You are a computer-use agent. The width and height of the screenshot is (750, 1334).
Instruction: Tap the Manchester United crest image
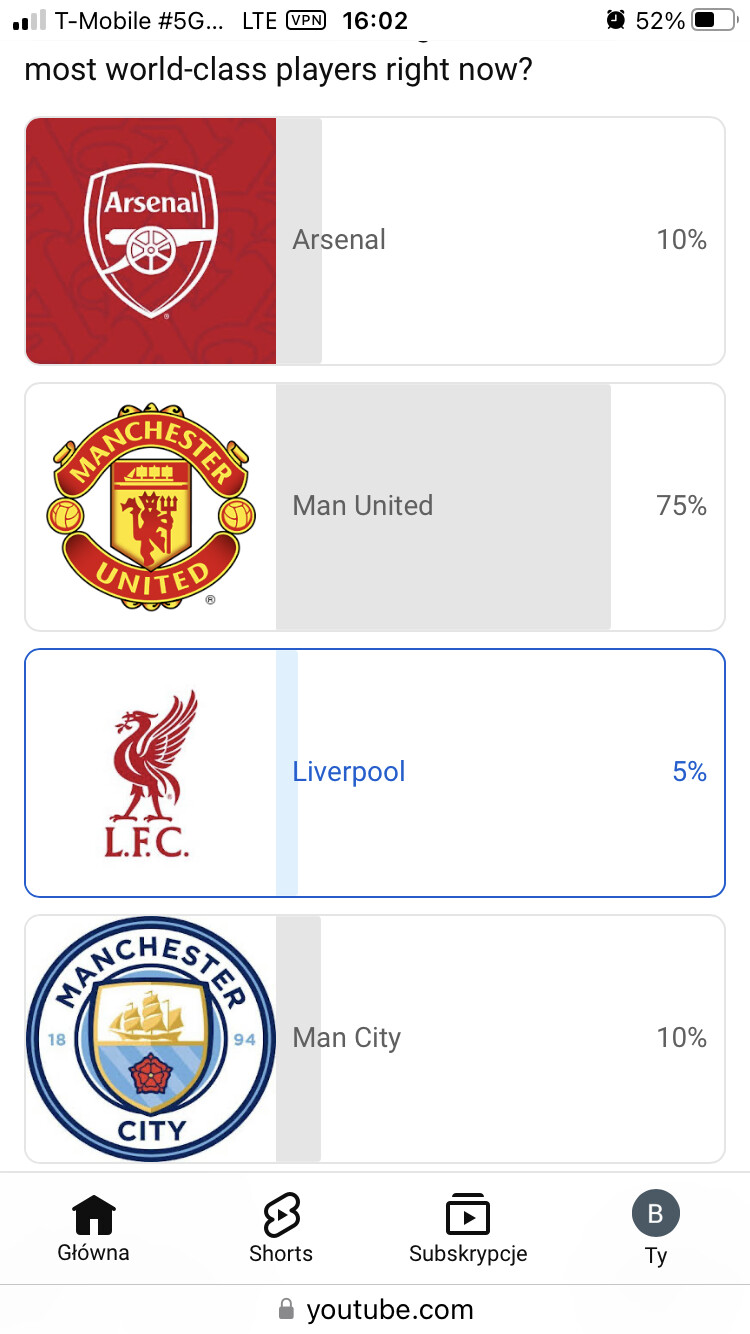pyautogui.click(x=151, y=506)
